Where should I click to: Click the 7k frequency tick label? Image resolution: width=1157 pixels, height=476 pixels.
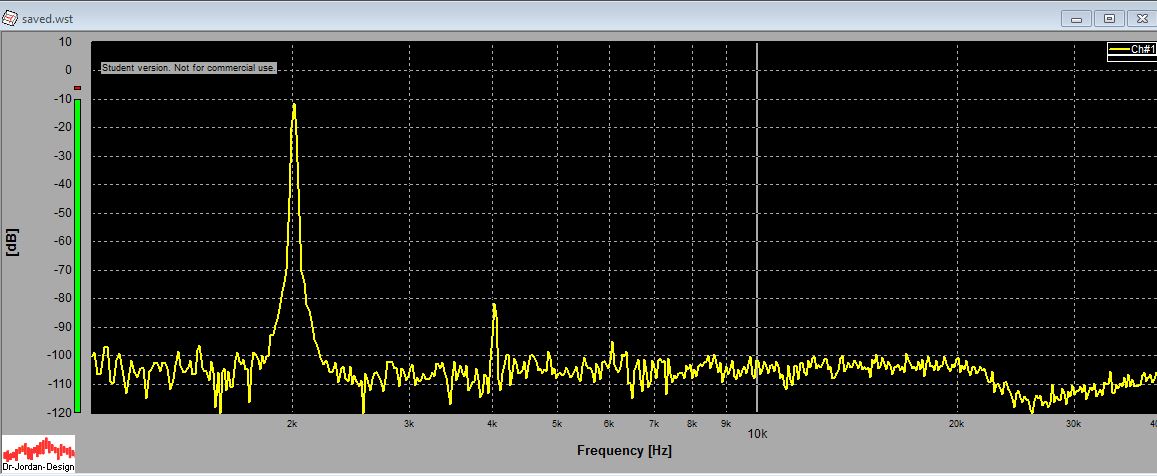[x=654, y=424]
